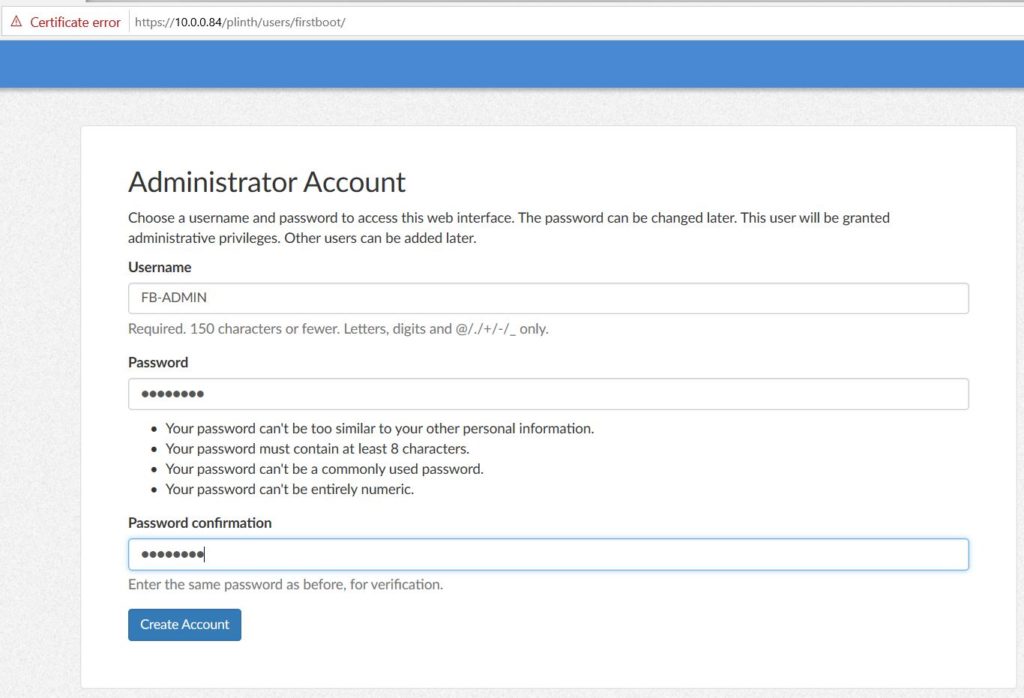Focus the Username field containing FB-ADMIN

click(548, 298)
